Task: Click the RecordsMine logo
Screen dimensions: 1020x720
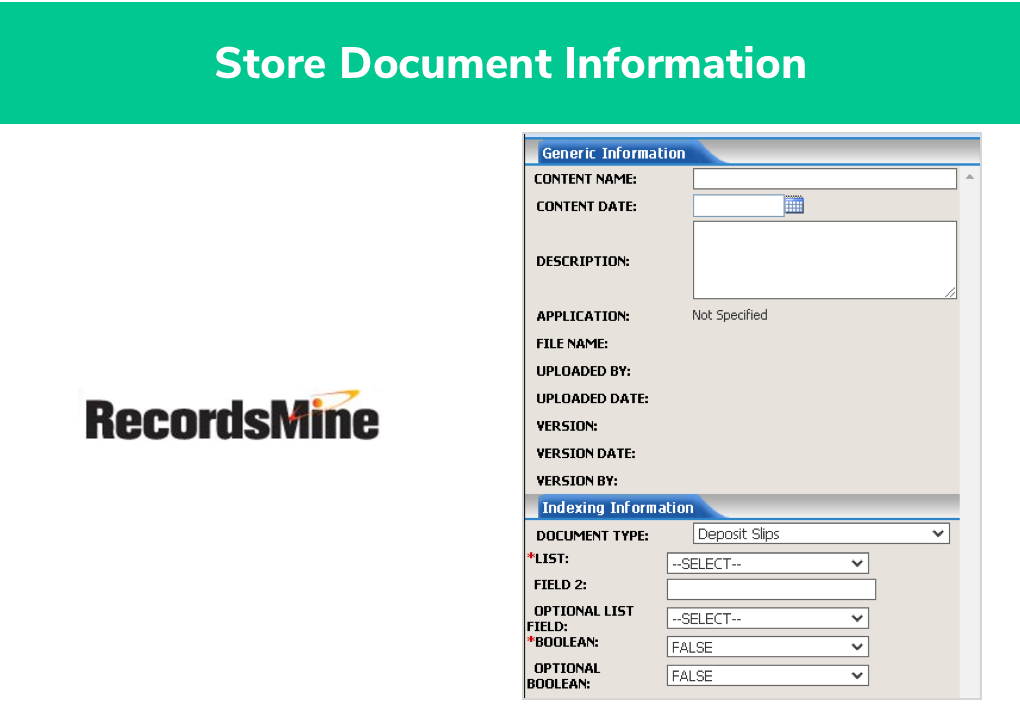Action: (x=232, y=416)
